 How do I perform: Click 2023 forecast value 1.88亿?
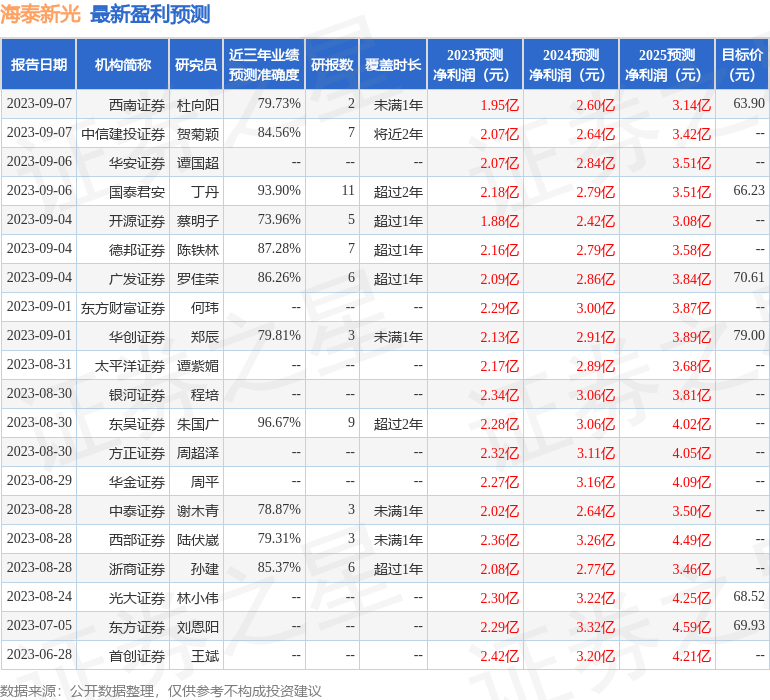[x=499, y=221]
